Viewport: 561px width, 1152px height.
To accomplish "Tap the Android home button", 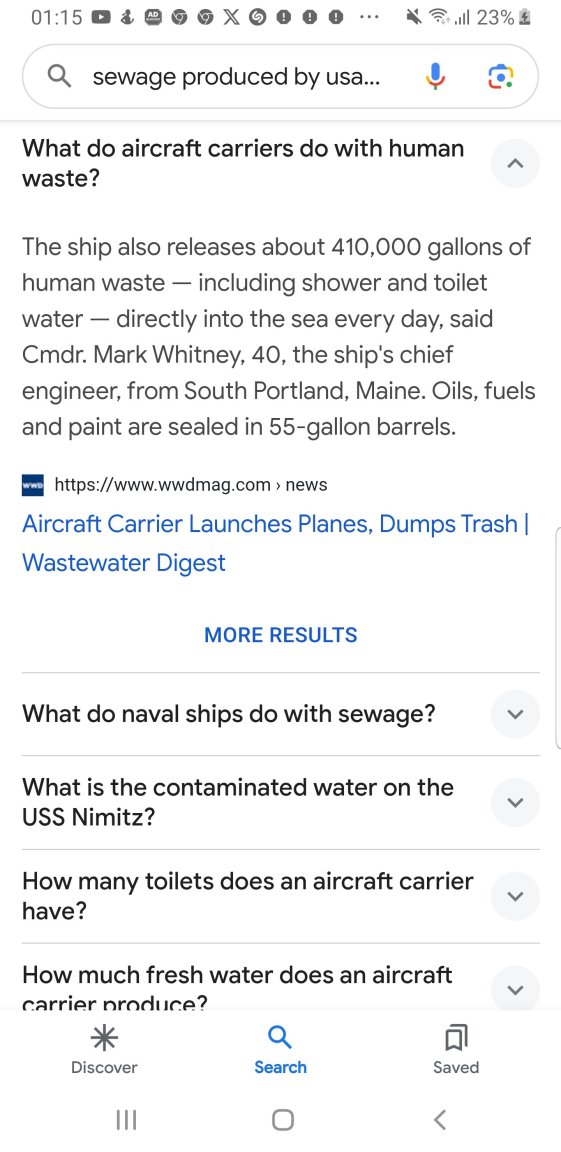I will click(283, 1120).
